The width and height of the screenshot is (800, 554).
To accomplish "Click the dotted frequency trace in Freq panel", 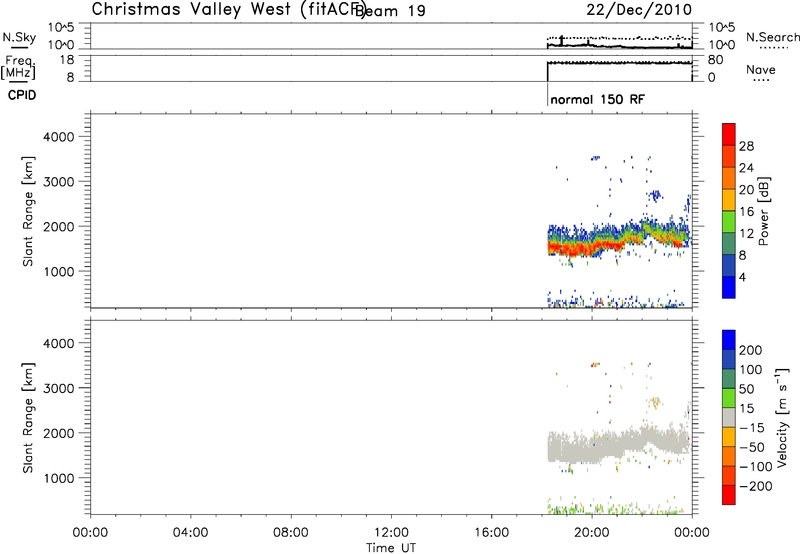I will 619,63.
